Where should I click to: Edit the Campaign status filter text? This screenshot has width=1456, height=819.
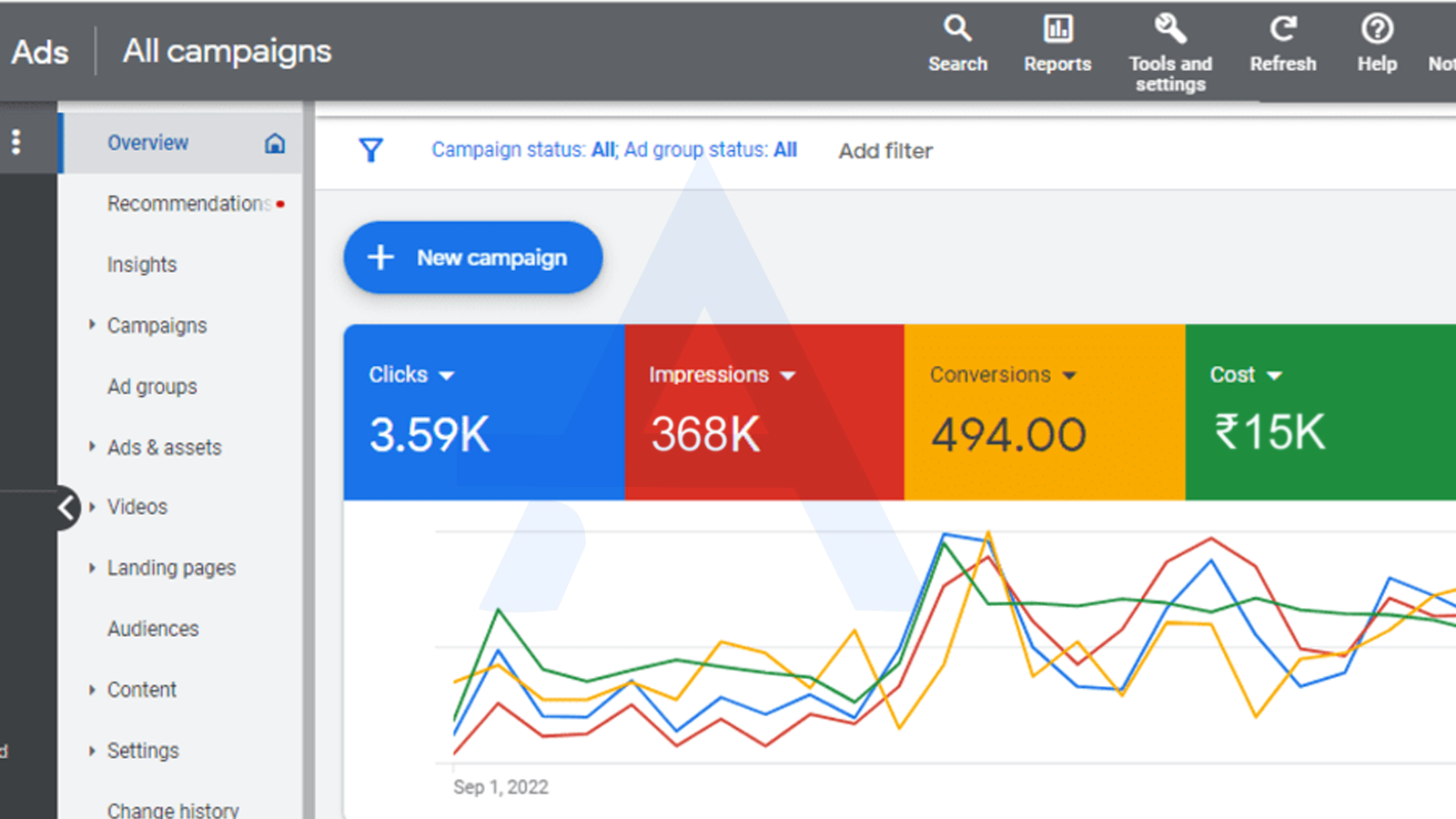tap(614, 150)
